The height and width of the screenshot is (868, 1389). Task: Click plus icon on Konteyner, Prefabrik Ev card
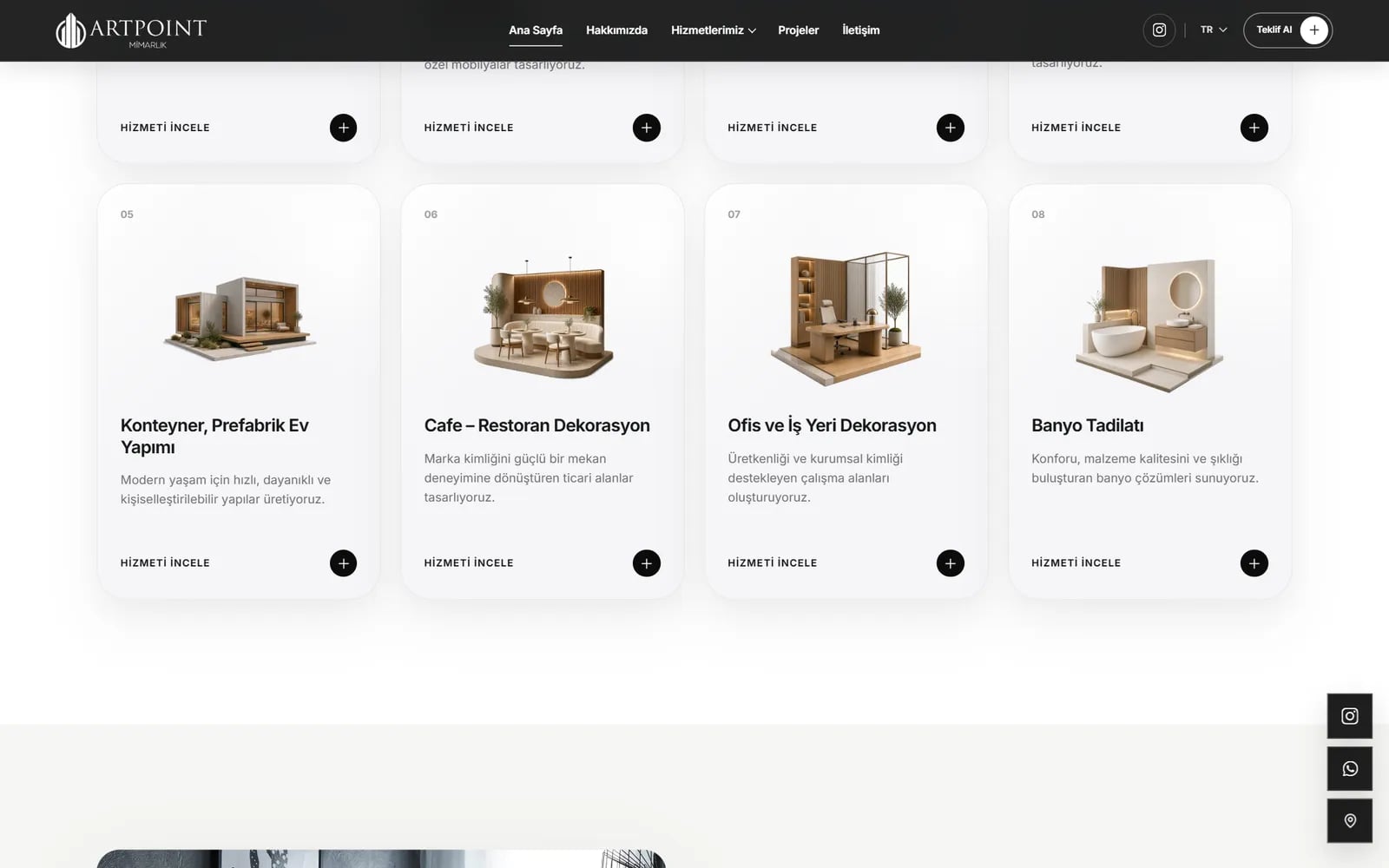click(x=343, y=563)
